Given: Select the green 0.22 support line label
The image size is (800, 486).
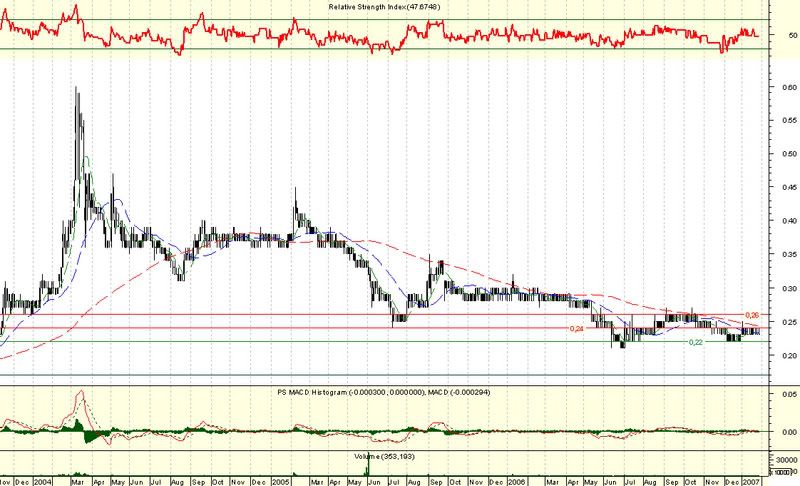Looking at the screenshot, I should 695,342.
